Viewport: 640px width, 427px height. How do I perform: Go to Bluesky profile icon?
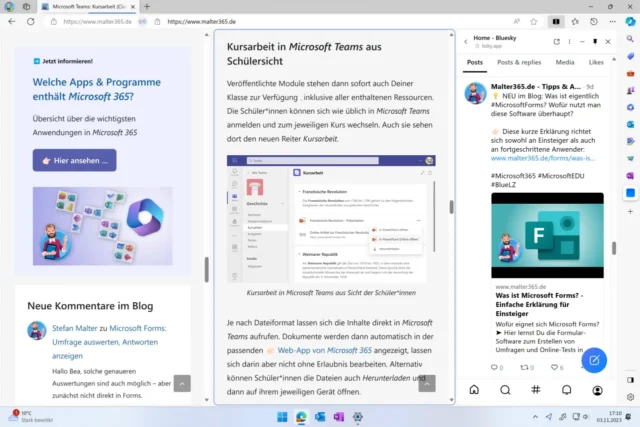pos(597,390)
